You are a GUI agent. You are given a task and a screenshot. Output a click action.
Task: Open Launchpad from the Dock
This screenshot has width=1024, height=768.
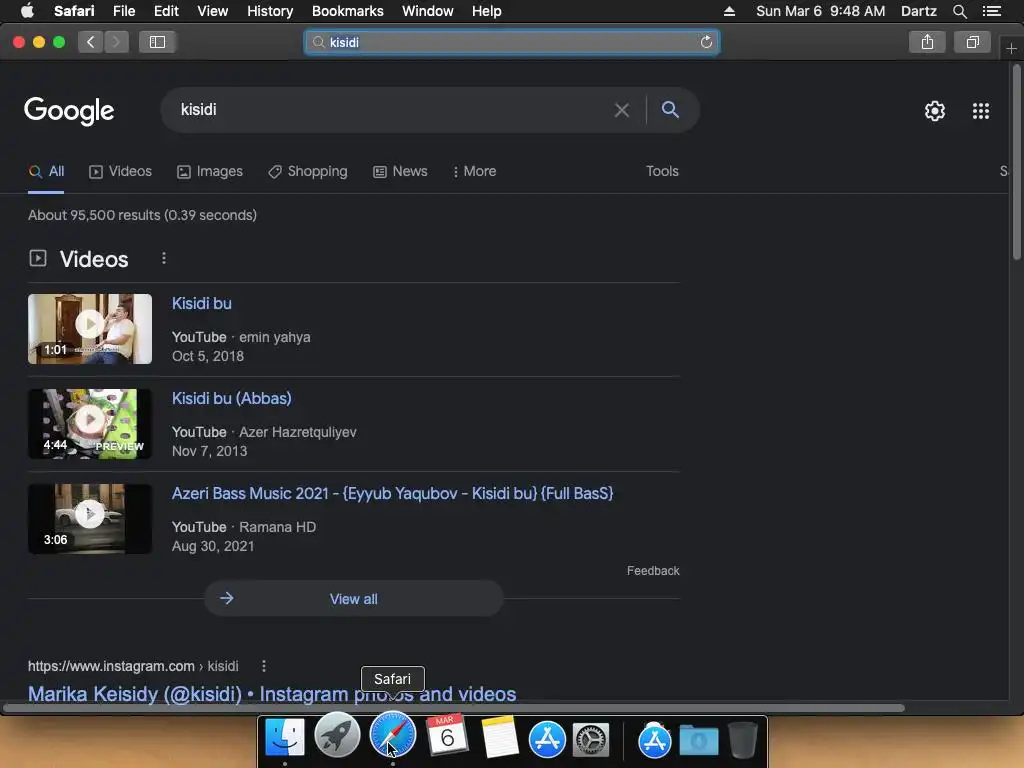pos(337,736)
